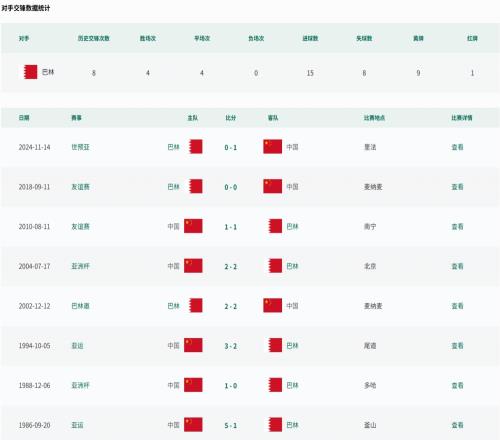The width and height of the screenshot is (500, 440).
Task: Click Bahrain flag in 2004-07-17 match row
Action: pyautogui.click(x=275, y=266)
